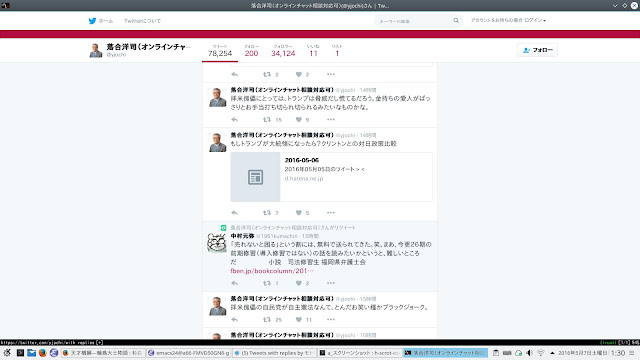Retweet the topmost tweet showing 2 retweets
640x360 pixels.
click(x=267, y=74)
